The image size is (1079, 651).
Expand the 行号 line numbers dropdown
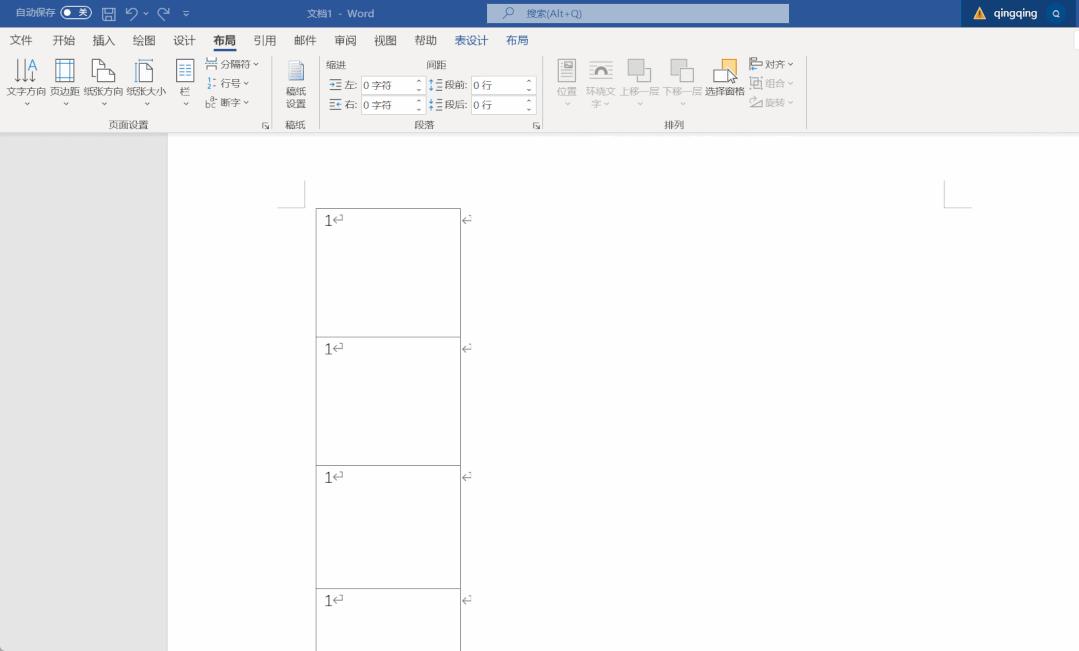tap(229, 83)
